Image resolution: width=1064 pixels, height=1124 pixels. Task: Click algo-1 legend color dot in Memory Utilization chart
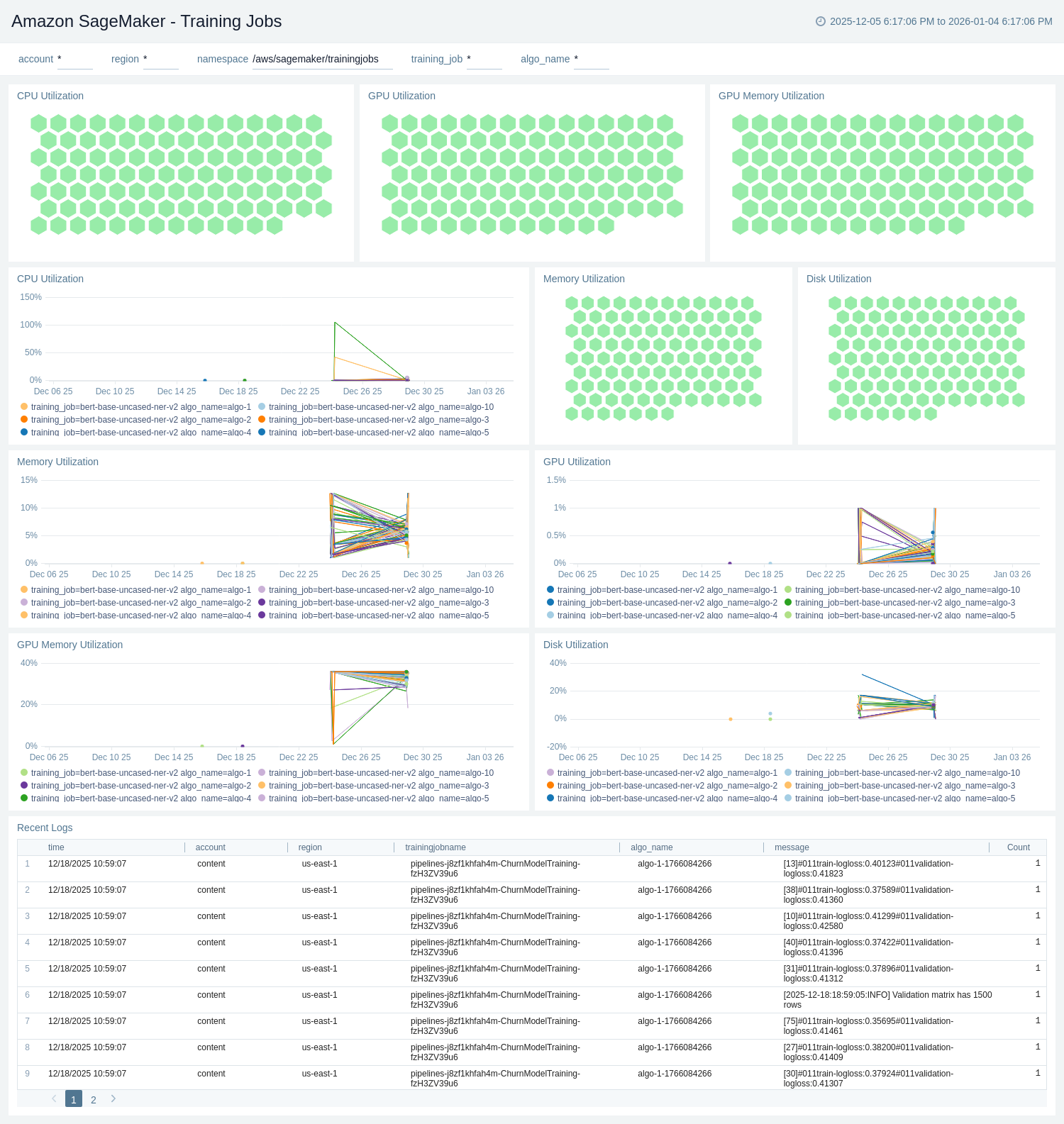tap(24, 590)
